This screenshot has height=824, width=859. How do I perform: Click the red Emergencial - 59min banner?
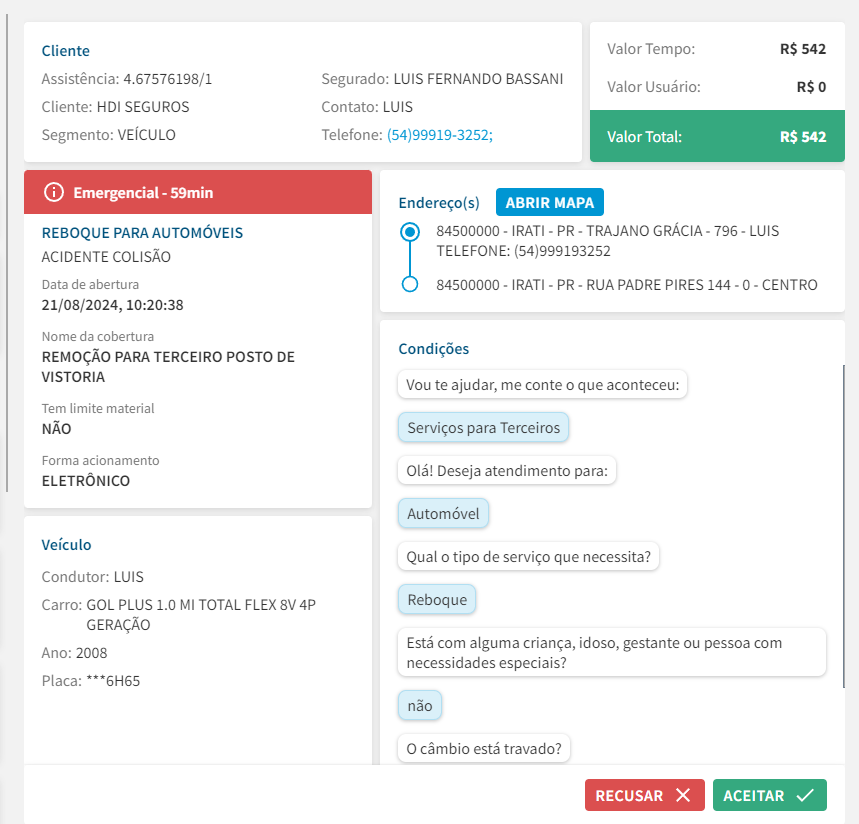pos(198,192)
